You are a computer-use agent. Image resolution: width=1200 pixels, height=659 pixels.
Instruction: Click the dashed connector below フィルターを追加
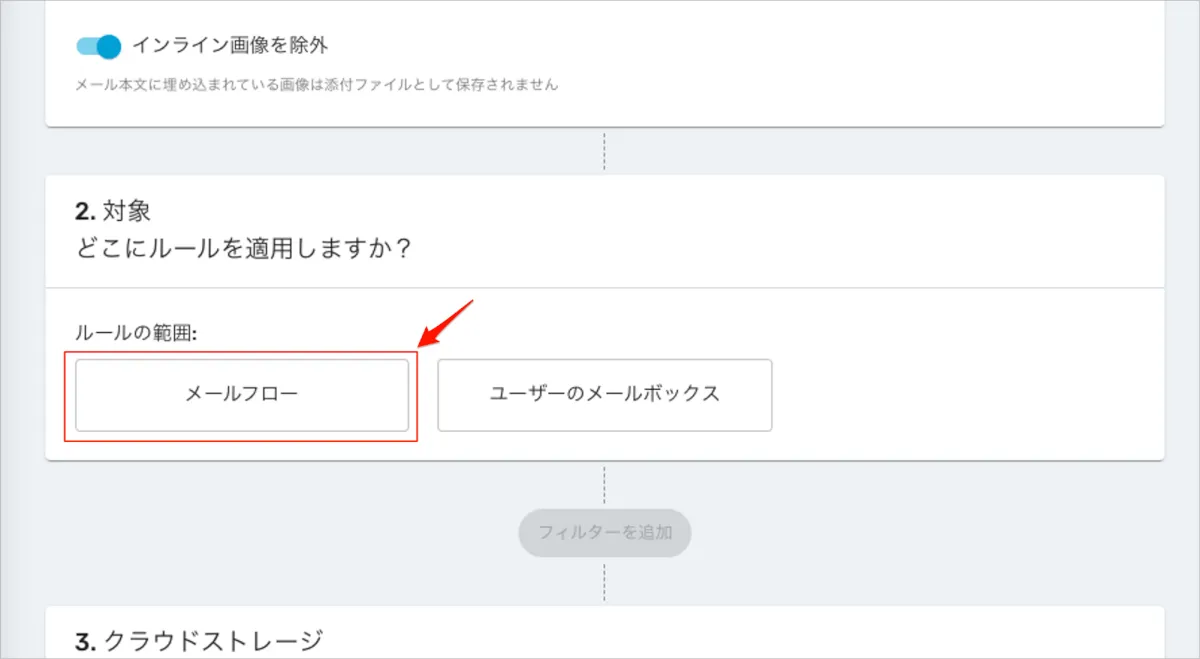pyautogui.click(x=604, y=581)
